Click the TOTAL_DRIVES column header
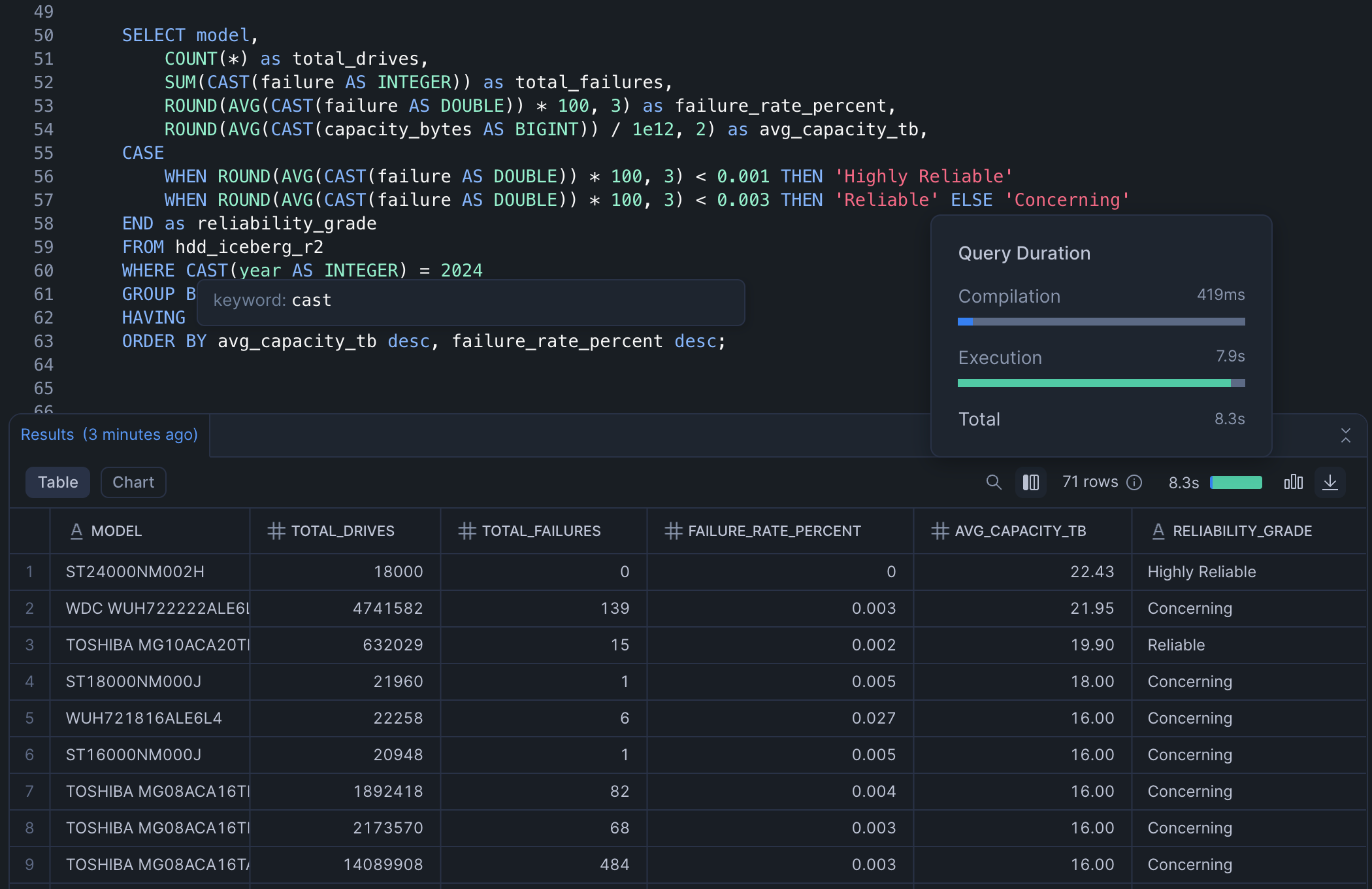The image size is (1372, 889). pos(342,531)
